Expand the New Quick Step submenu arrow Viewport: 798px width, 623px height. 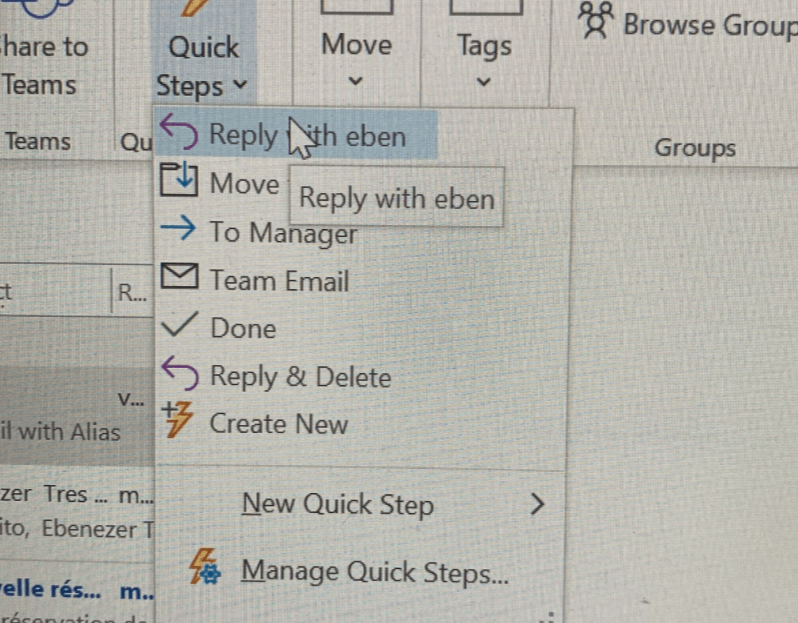[x=537, y=504]
